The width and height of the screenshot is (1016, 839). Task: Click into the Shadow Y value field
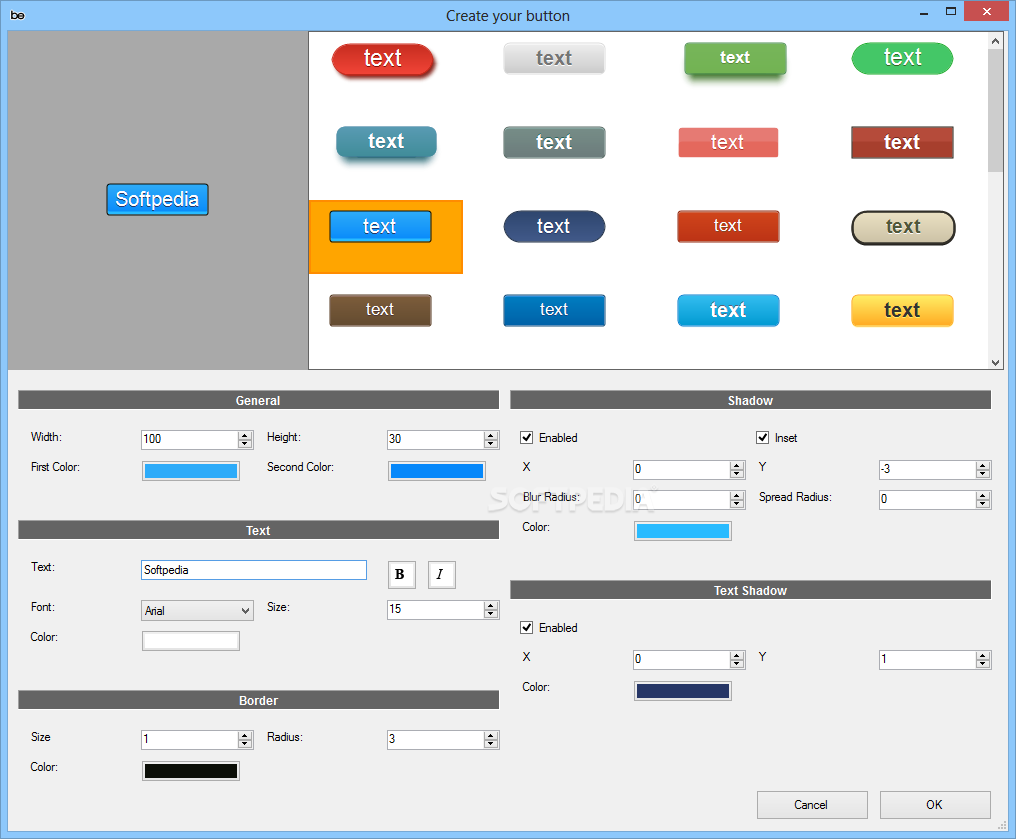[x=927, y=469]
